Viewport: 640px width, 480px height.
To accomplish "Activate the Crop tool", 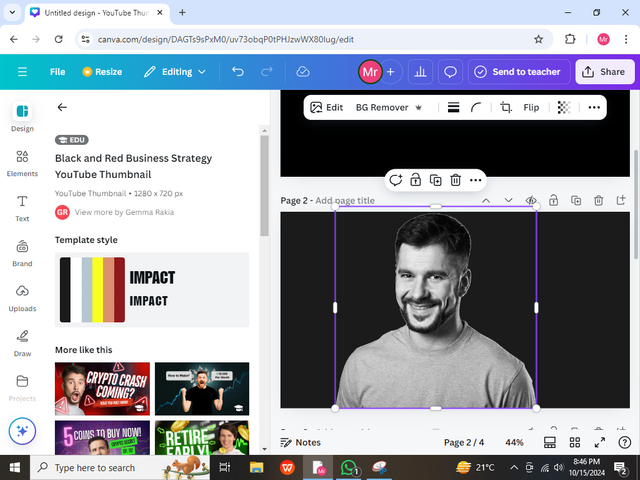I will (x=506, y=107).
